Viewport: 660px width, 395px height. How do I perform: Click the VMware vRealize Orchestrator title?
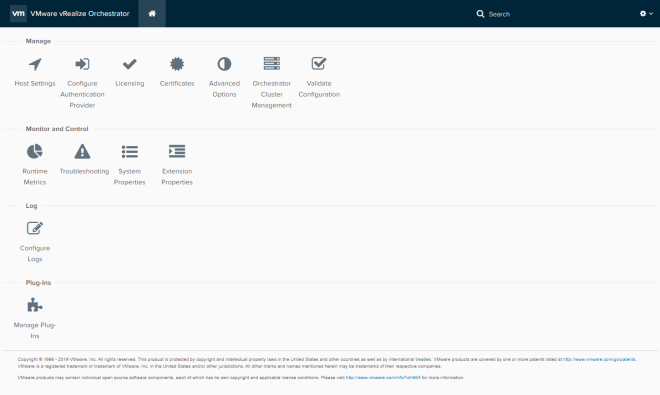coord(80,13)
